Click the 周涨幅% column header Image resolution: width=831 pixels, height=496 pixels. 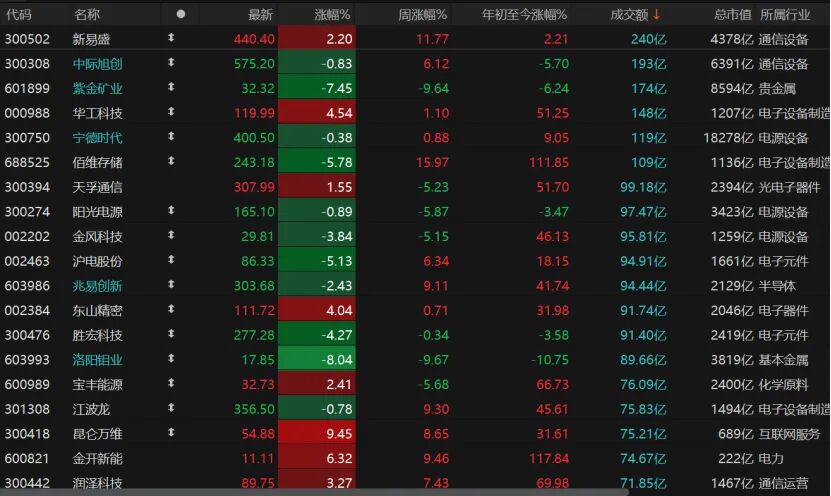(423, 14)
